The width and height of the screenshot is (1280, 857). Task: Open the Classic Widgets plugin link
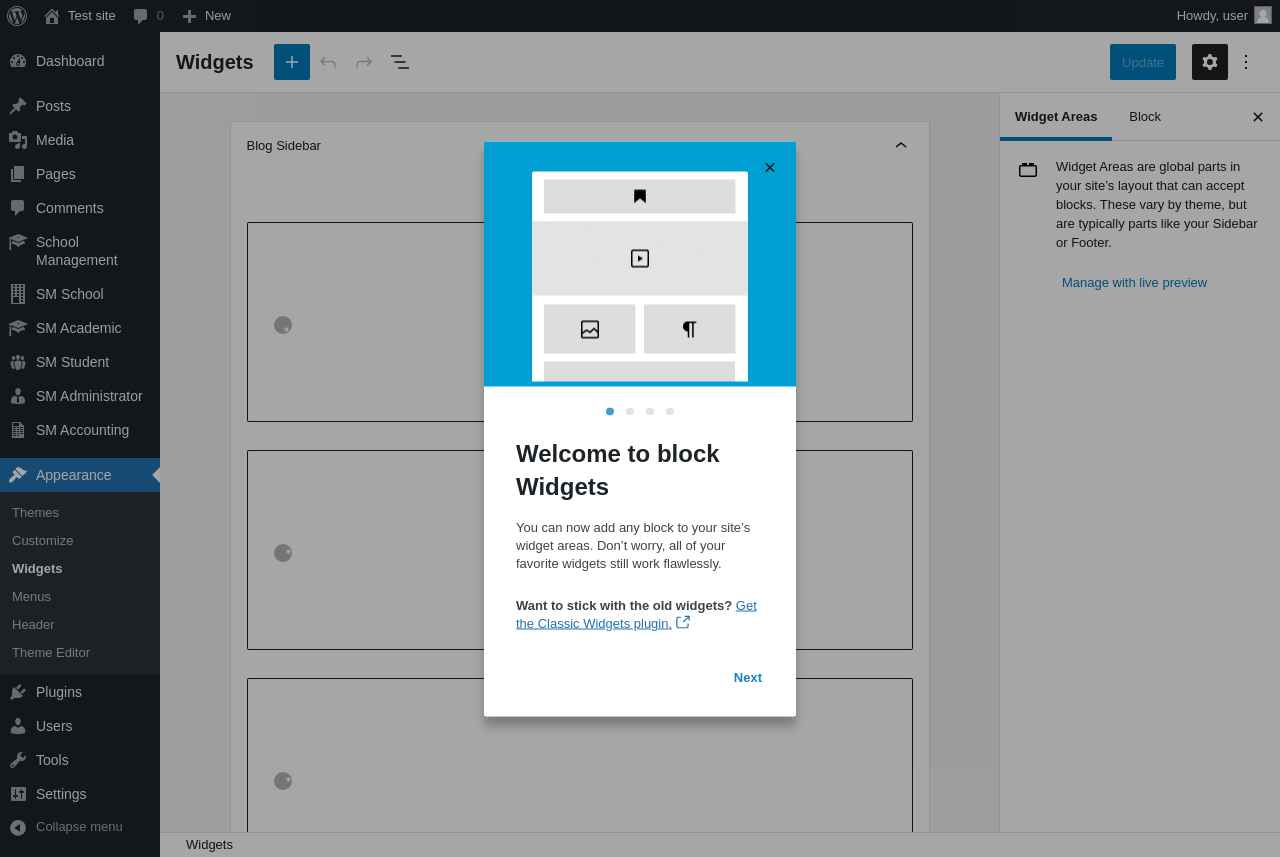click(594, 623)
